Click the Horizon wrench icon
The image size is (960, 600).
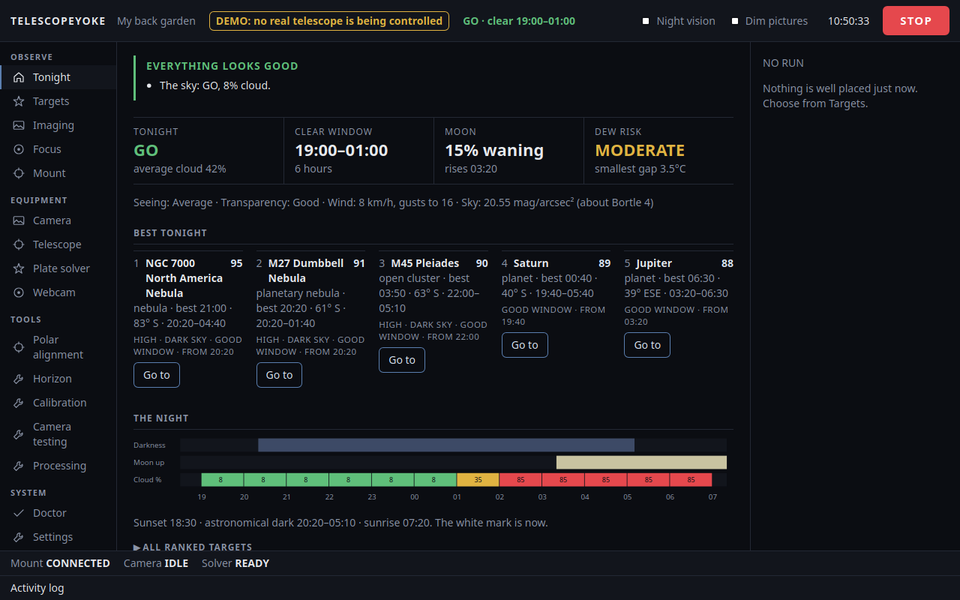click(19, 378)
